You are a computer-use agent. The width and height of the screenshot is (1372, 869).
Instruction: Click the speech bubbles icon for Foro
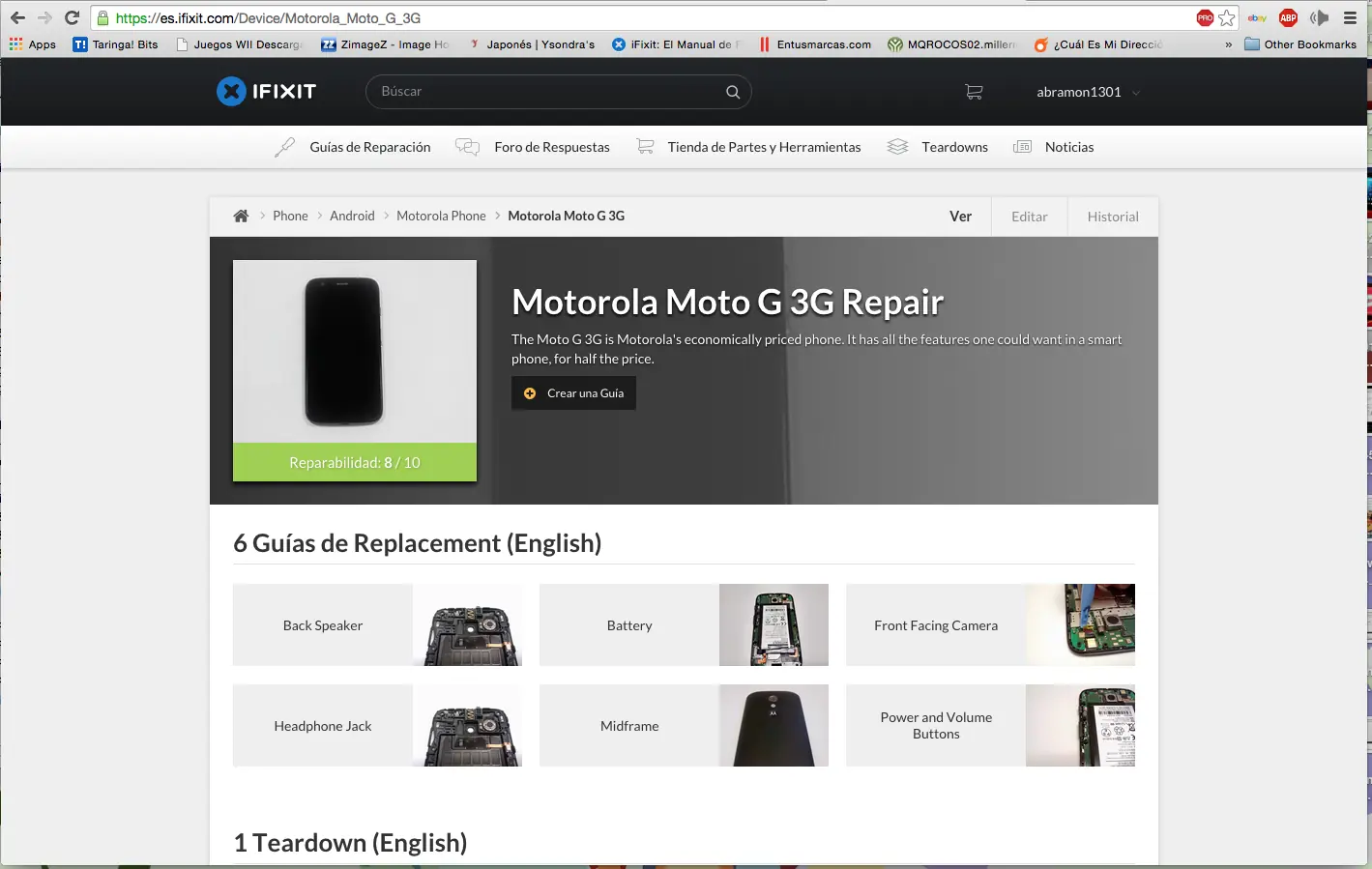[467, 147]
